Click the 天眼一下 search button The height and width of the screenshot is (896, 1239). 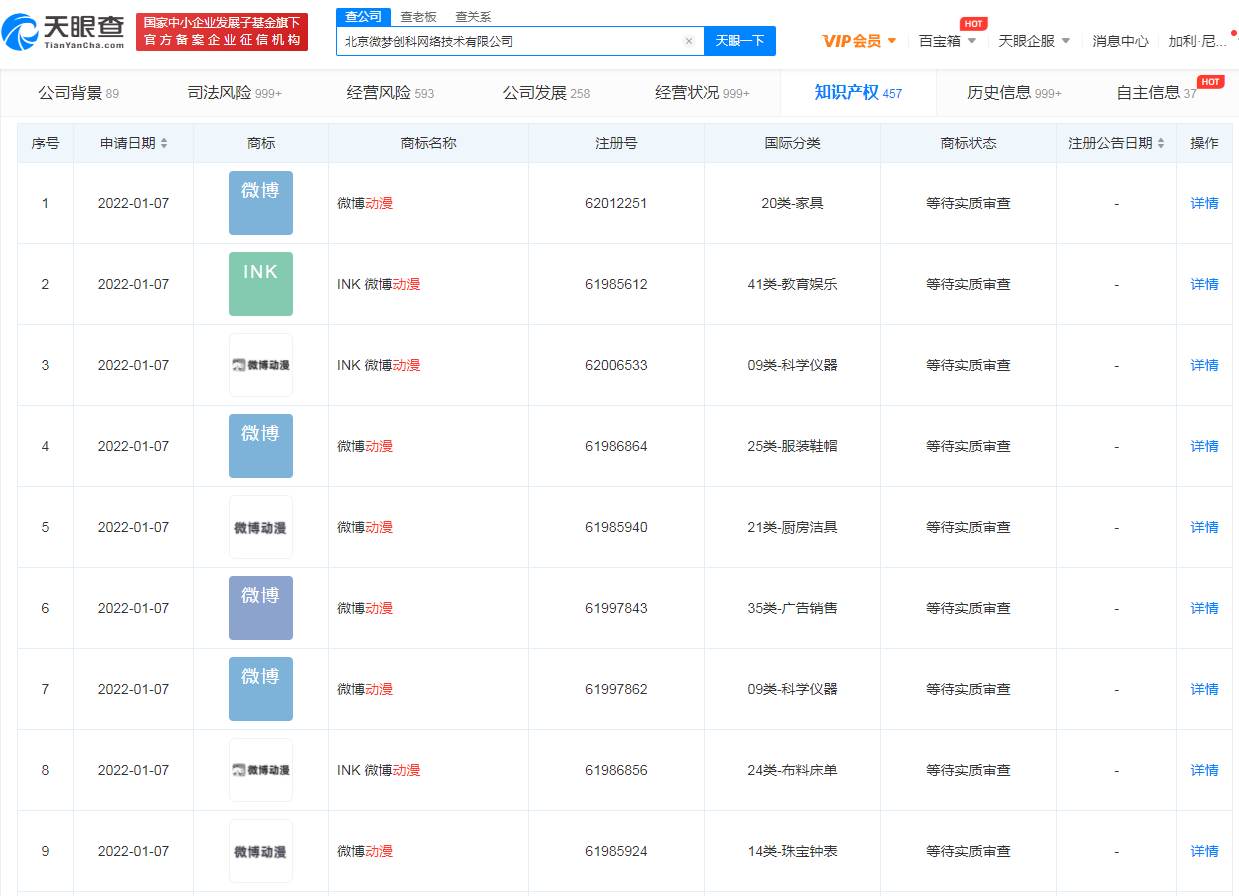tap(740, 41)
